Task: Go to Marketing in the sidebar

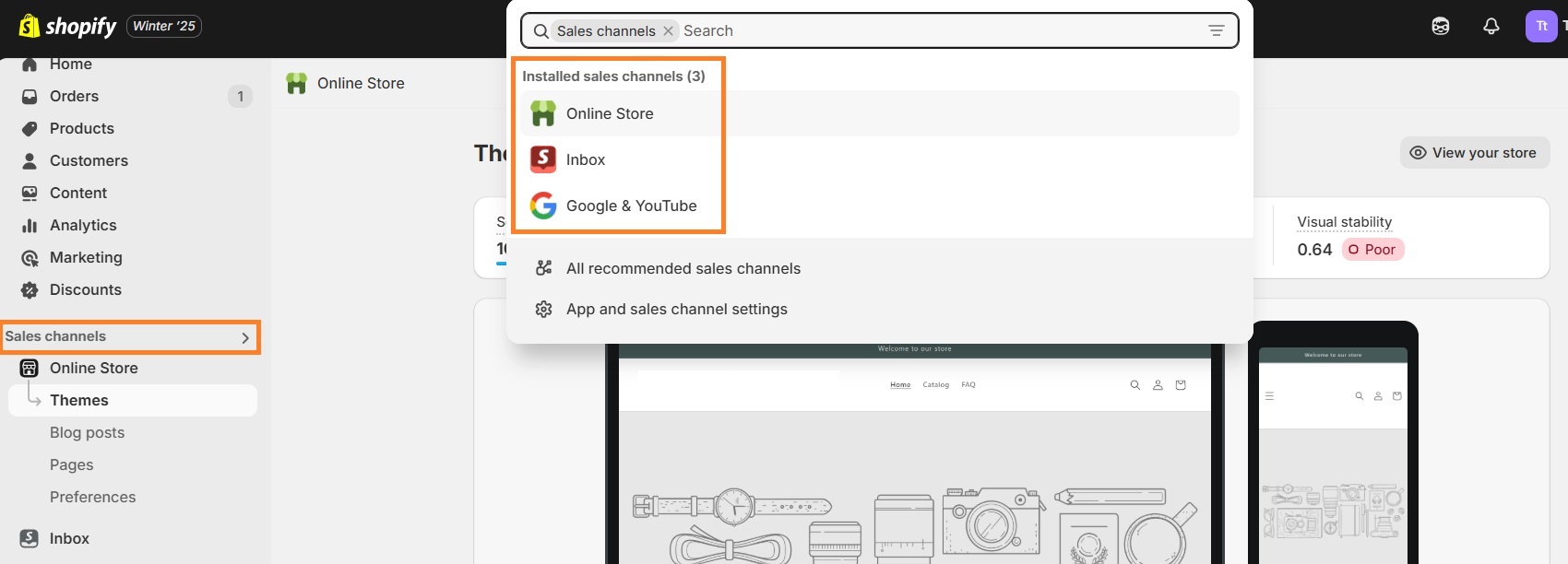Action: [86, 257]
